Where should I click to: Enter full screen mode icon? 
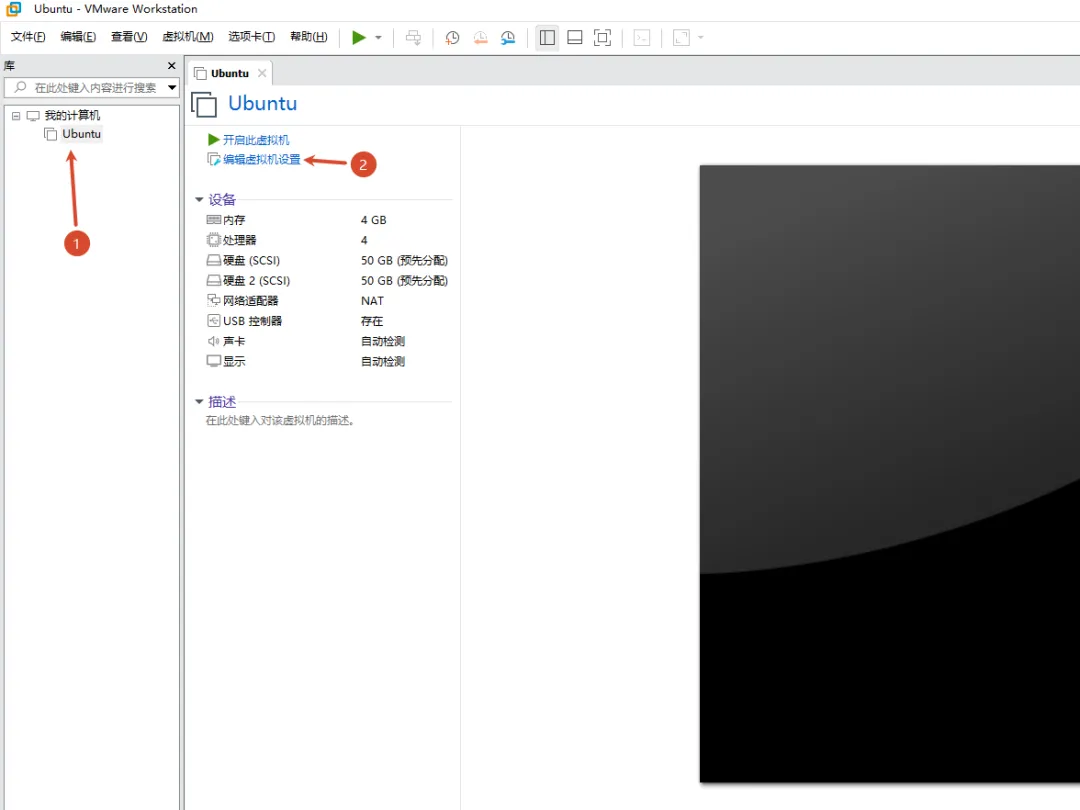pyautogui.click(x=602, y=37)
